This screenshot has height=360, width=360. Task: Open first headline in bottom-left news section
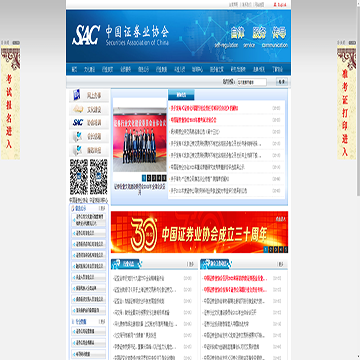click(139, 278)
